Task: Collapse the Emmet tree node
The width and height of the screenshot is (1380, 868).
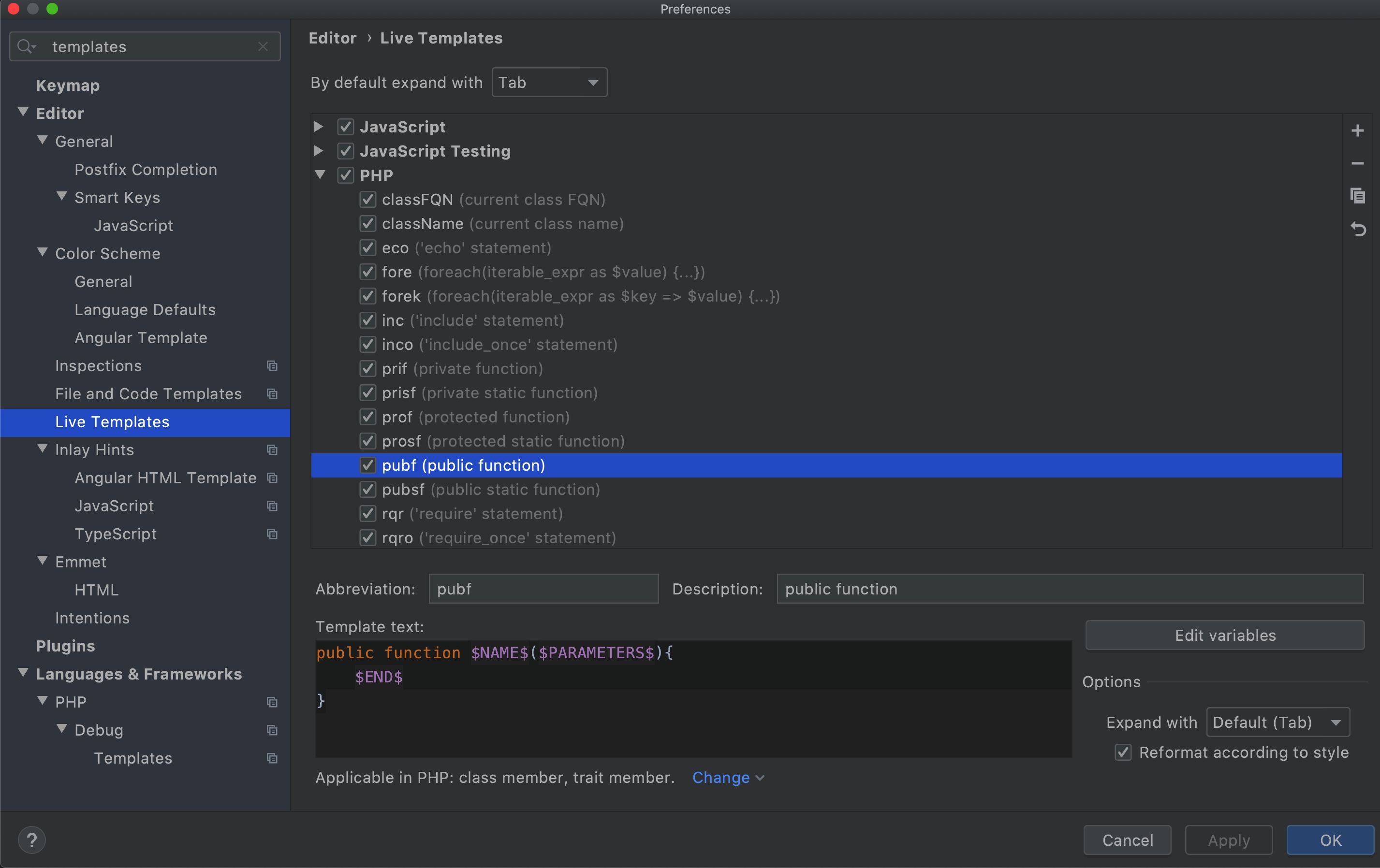Action: click(x=43, y=561)
